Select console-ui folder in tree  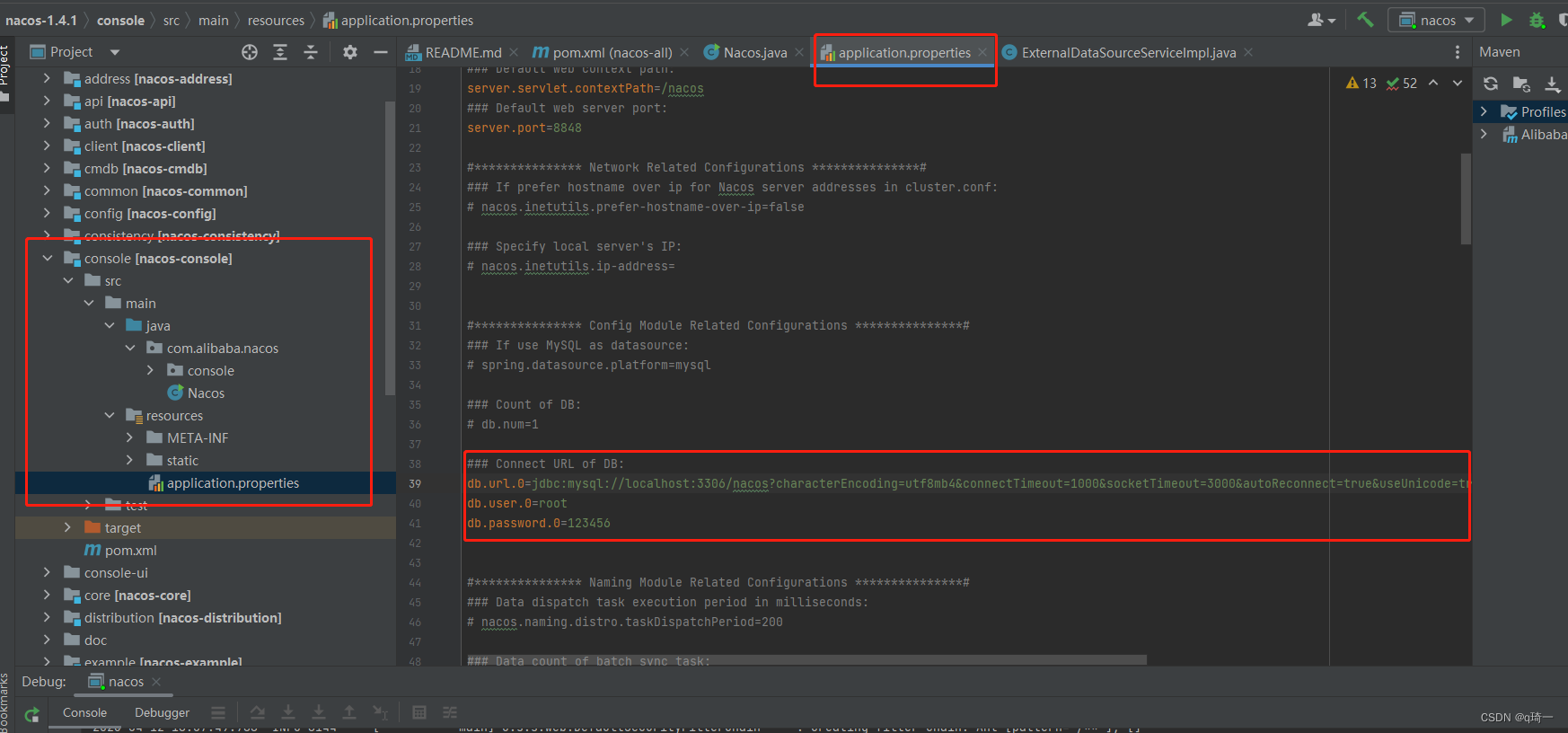(x=116, y=572)
